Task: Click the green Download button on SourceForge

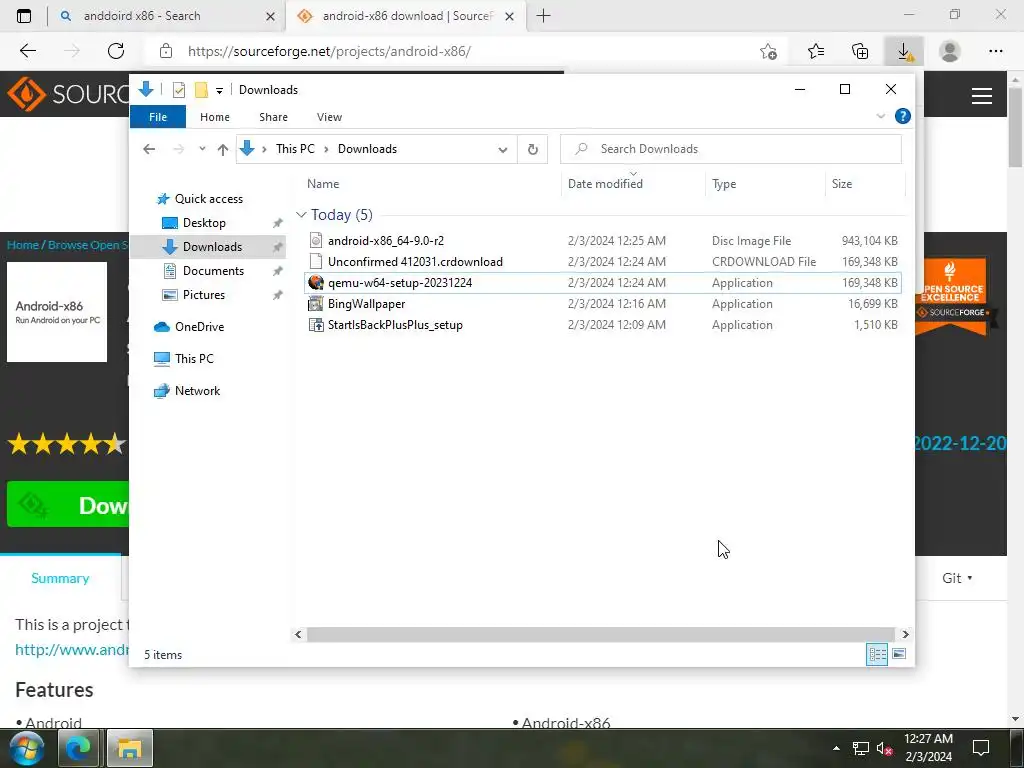Action: (x=68, y=504)
